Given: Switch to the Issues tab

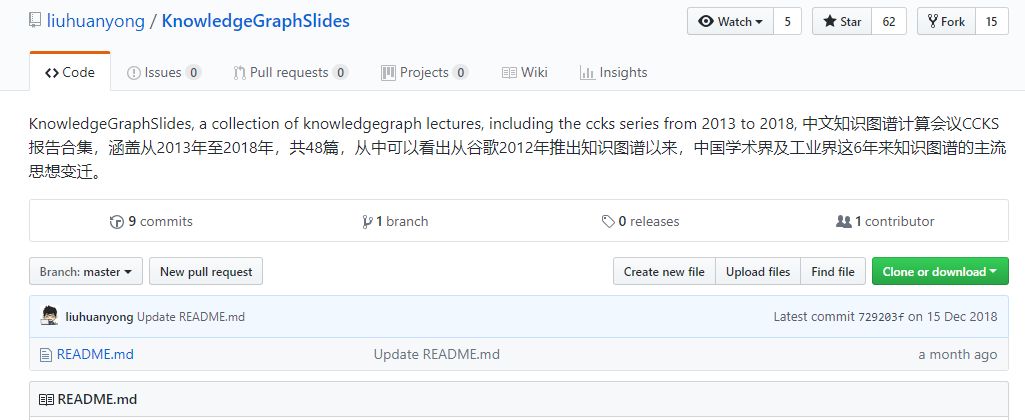Looking at the screenshot, I should [163, 73].
